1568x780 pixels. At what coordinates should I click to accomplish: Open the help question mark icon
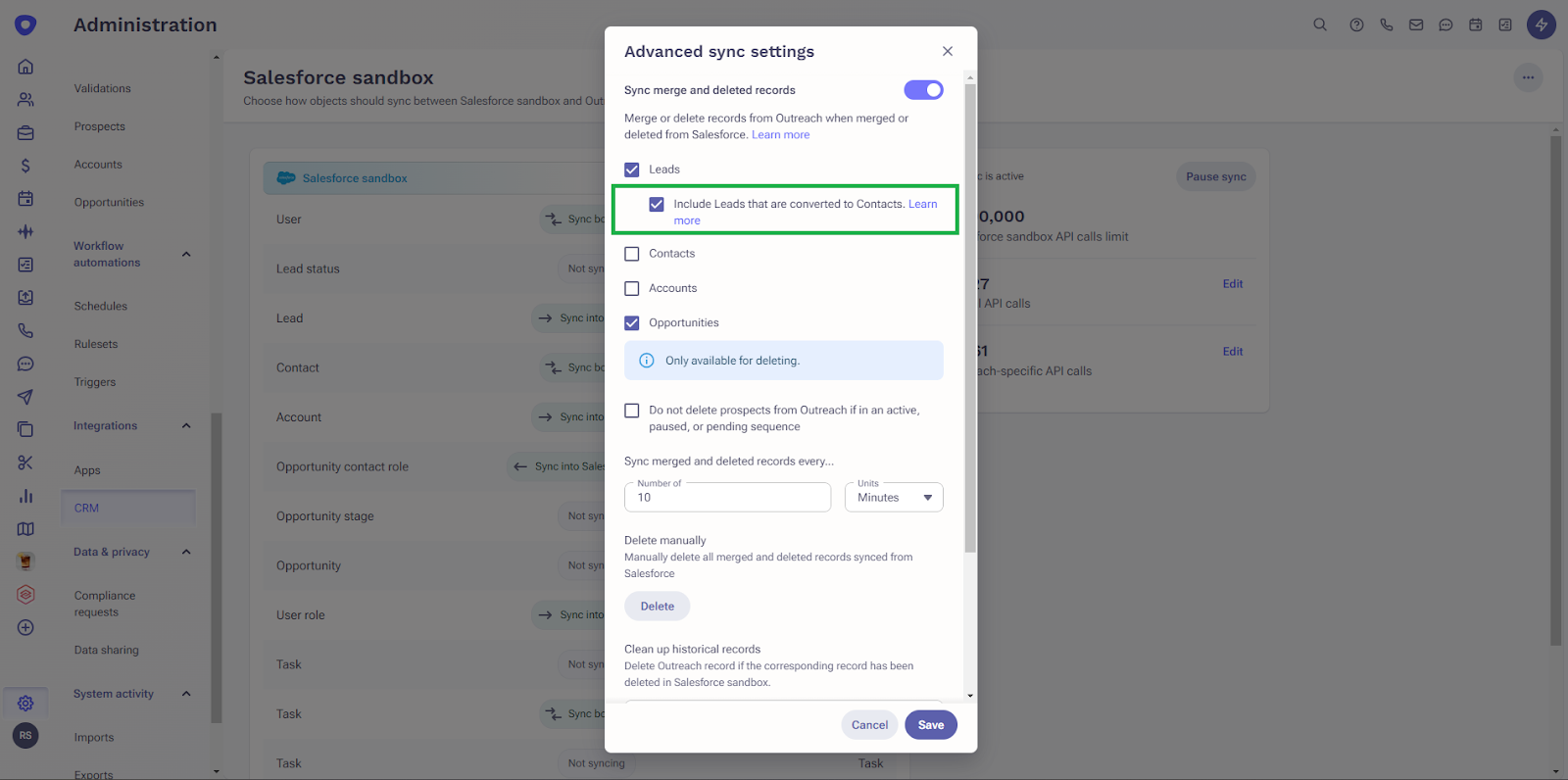[1356, 24]
